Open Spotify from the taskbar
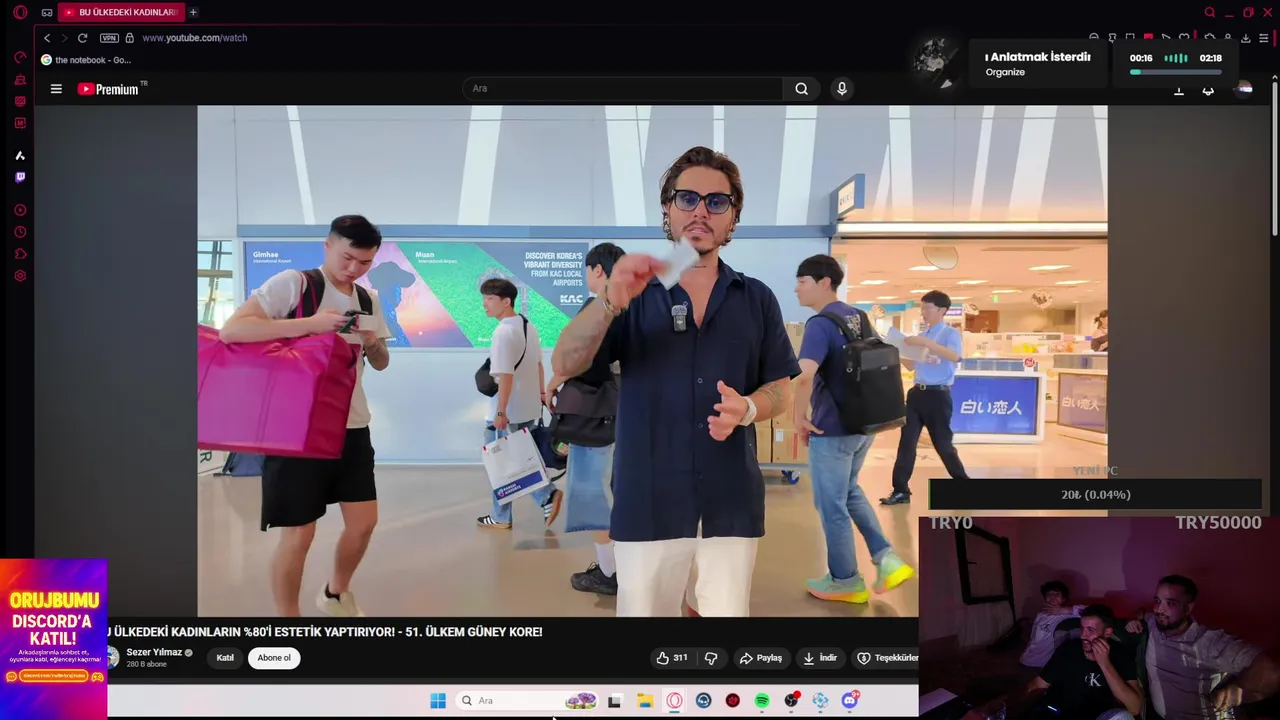The height and width of the screenshot is (720, 1280). 762,701
